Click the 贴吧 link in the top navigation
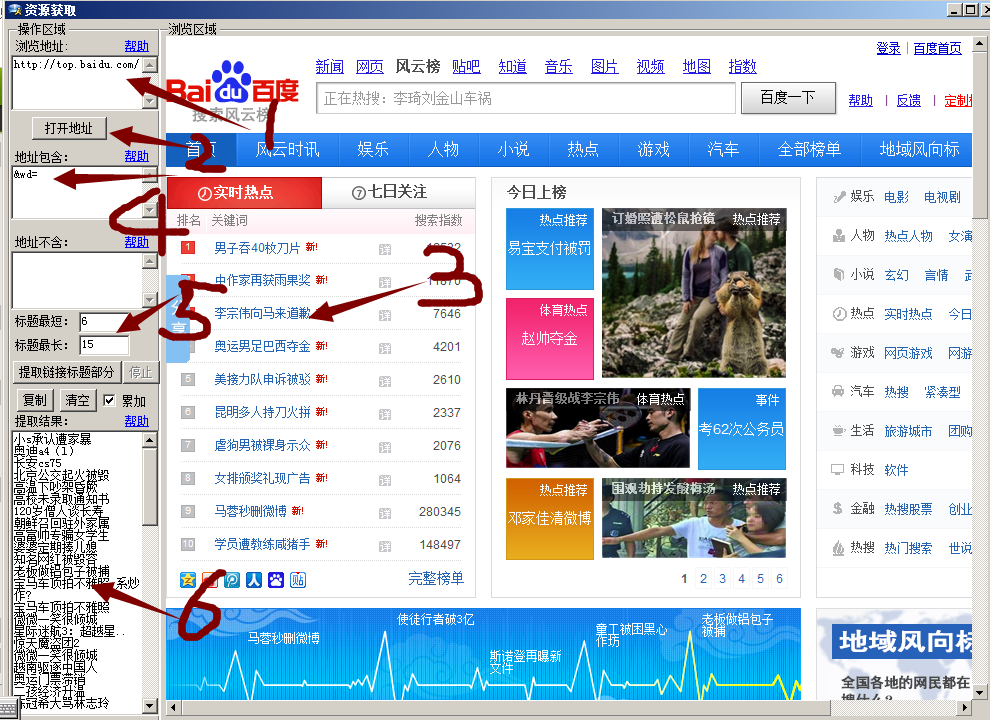Image resolution: width=990 pixels, height=720 pixels. pos(466,66)
